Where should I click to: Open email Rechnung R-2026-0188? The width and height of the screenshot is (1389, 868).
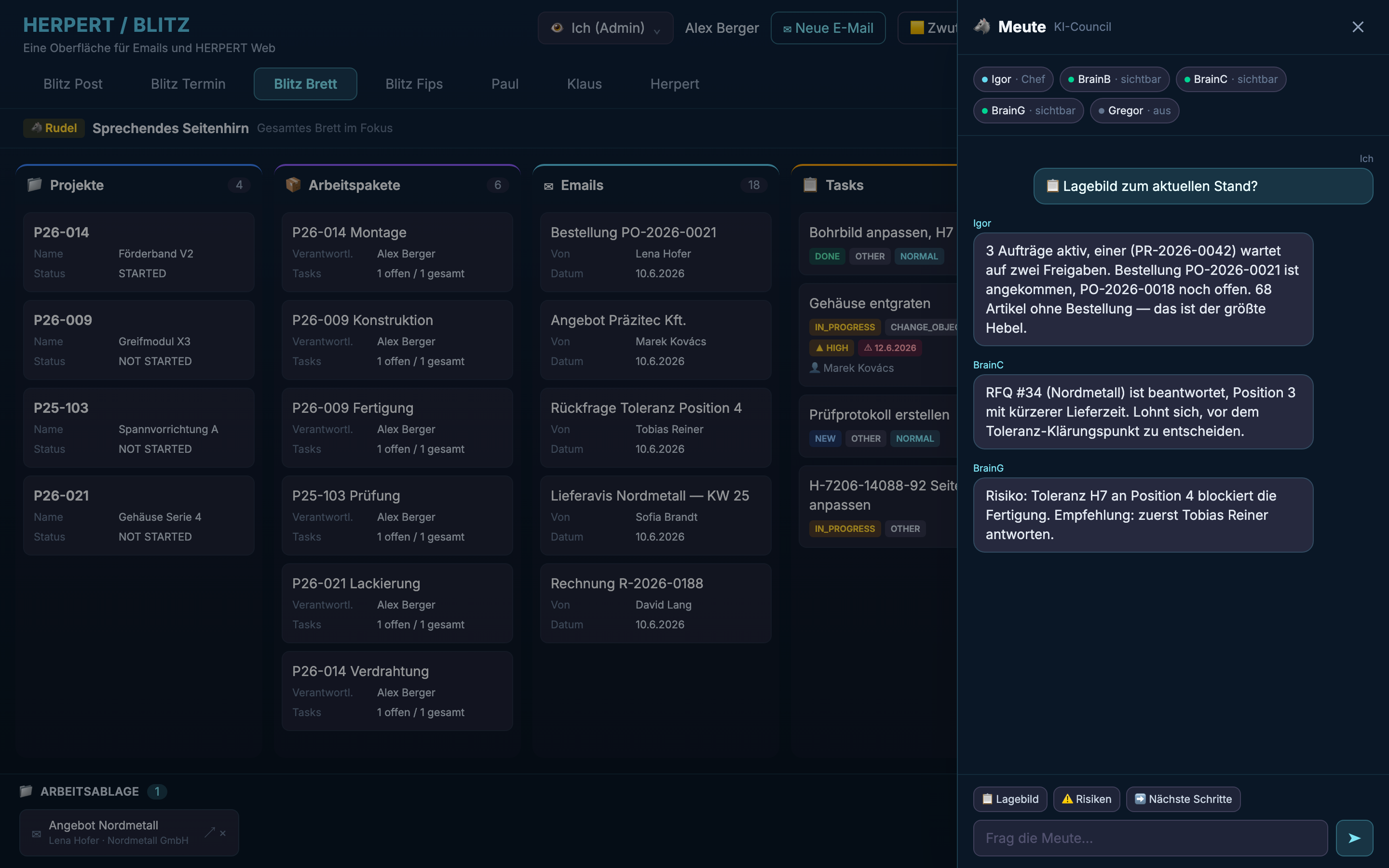click(655, 603)
